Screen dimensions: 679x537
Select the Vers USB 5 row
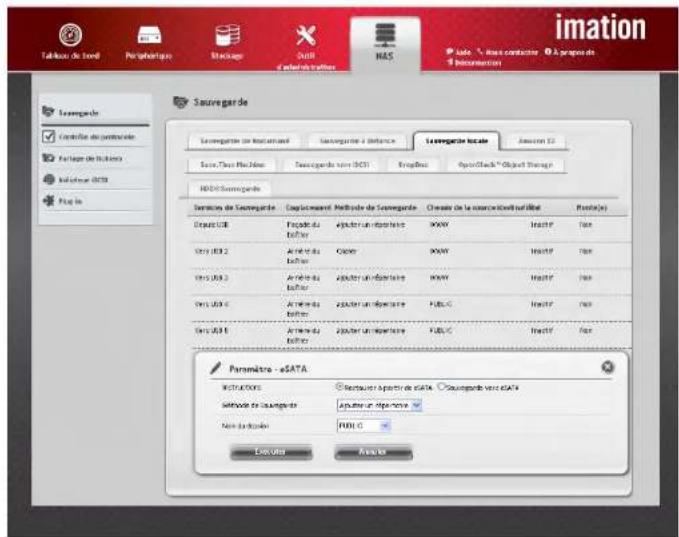(409, 335)
